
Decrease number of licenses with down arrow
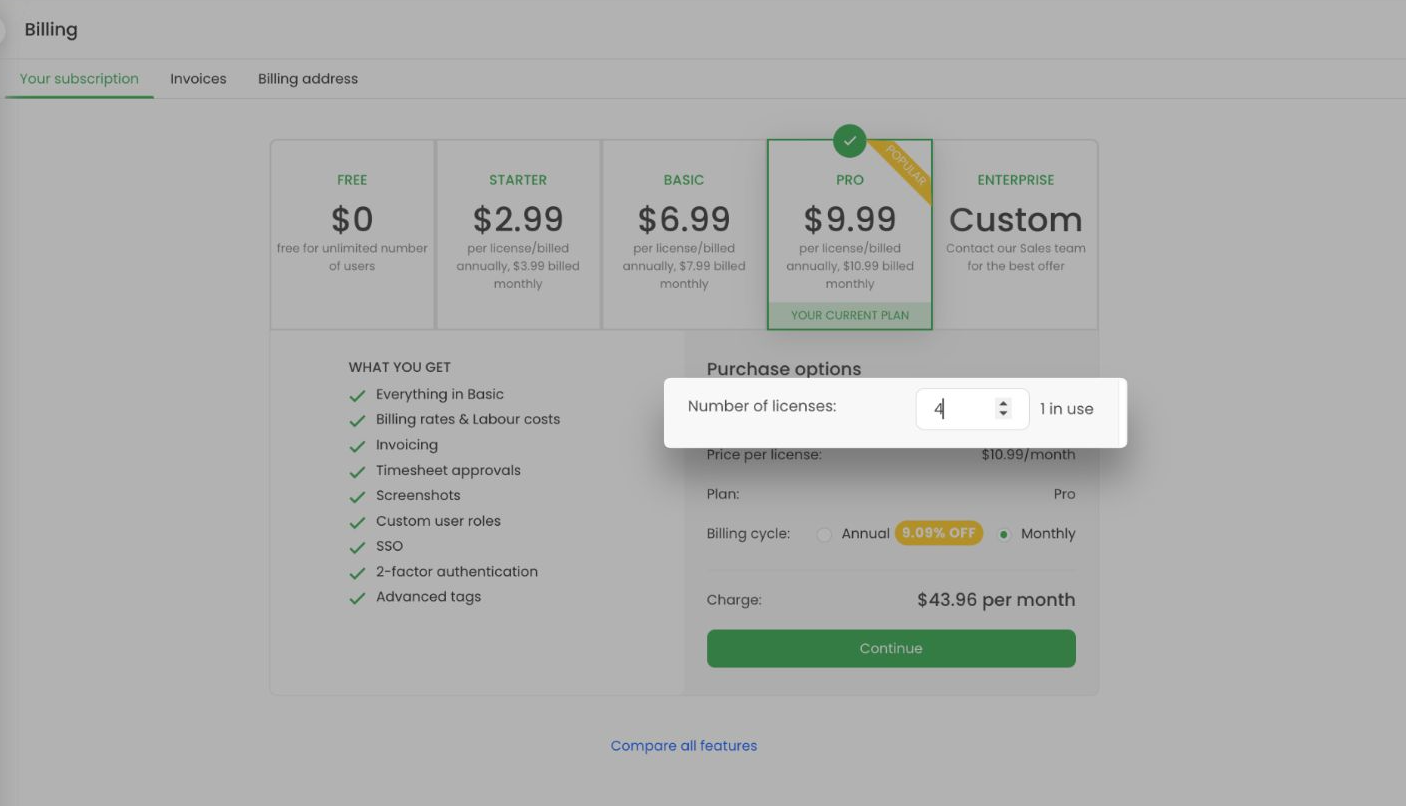click(1003, 414)
